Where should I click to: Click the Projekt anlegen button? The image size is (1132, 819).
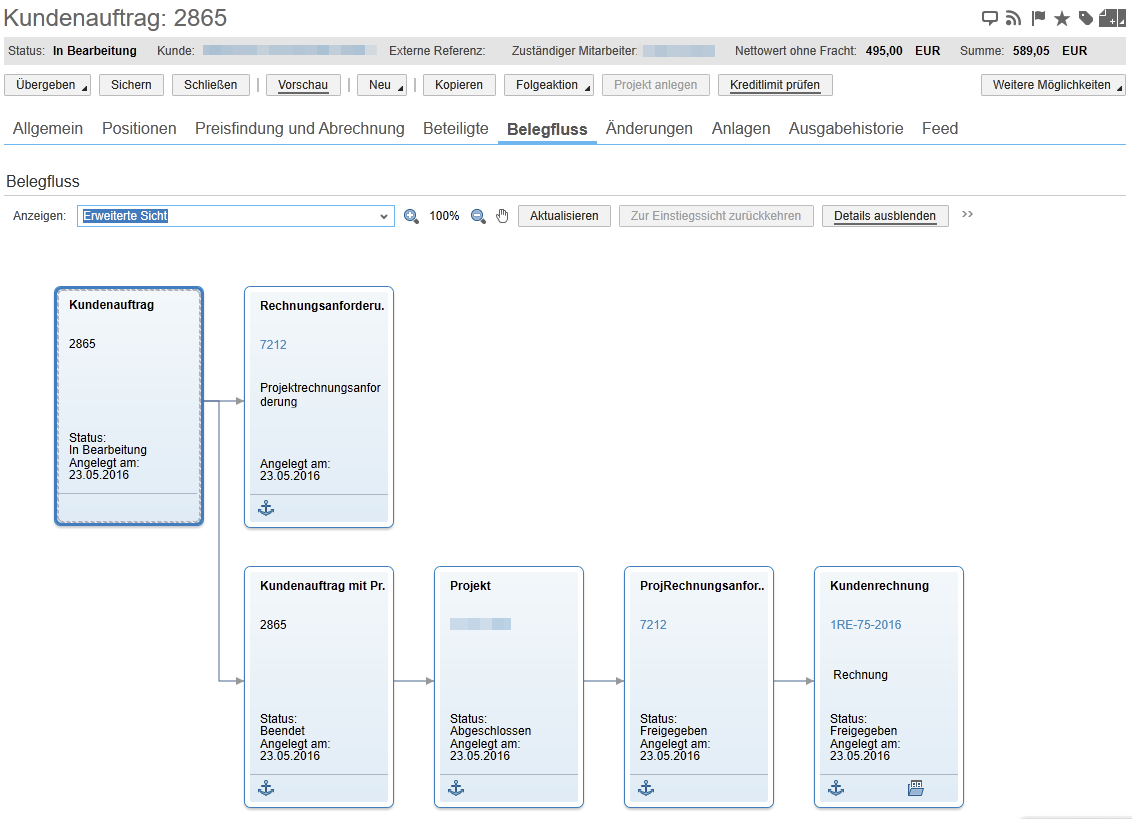(656, 85)
